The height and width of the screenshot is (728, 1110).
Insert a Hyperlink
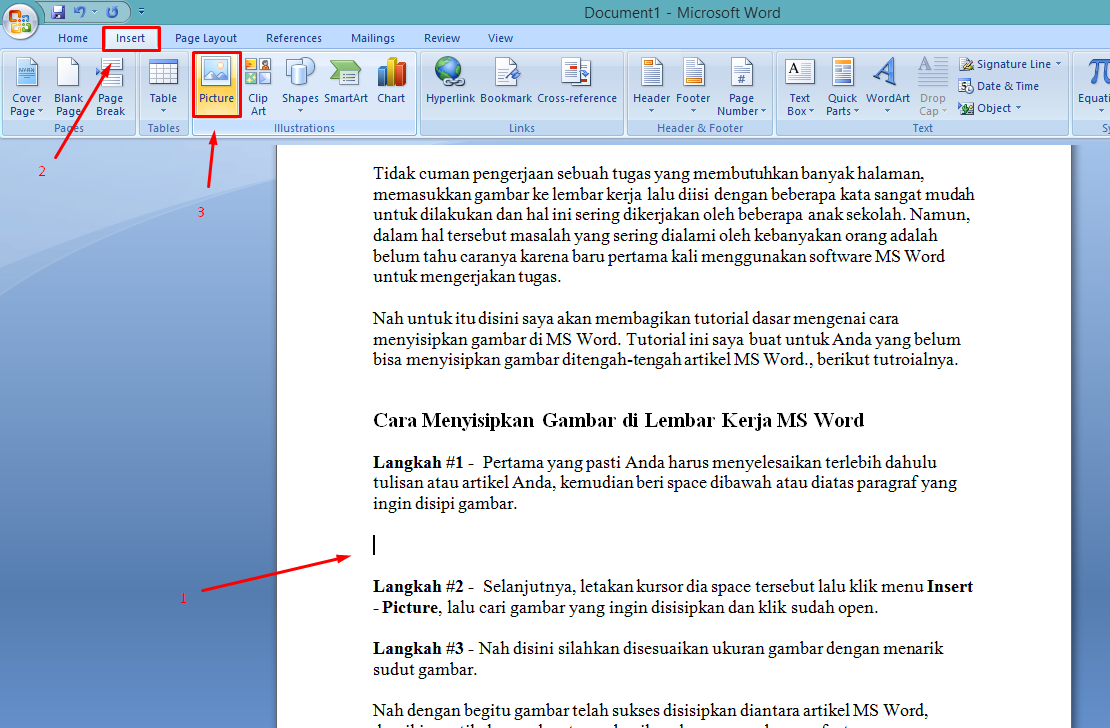(x=450, y=81)
